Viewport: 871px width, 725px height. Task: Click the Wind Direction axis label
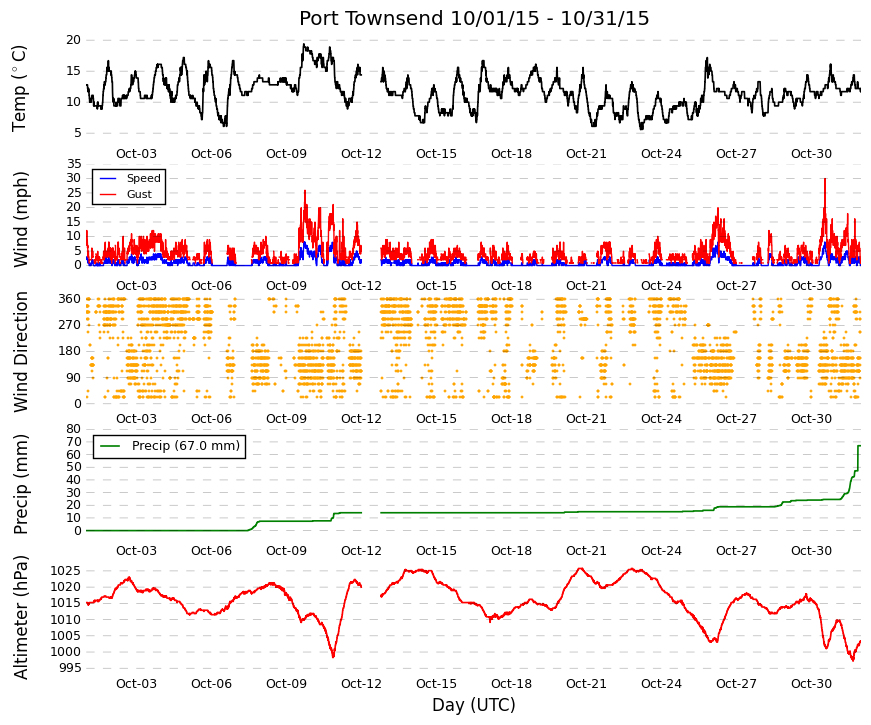[x=20, y=352]
